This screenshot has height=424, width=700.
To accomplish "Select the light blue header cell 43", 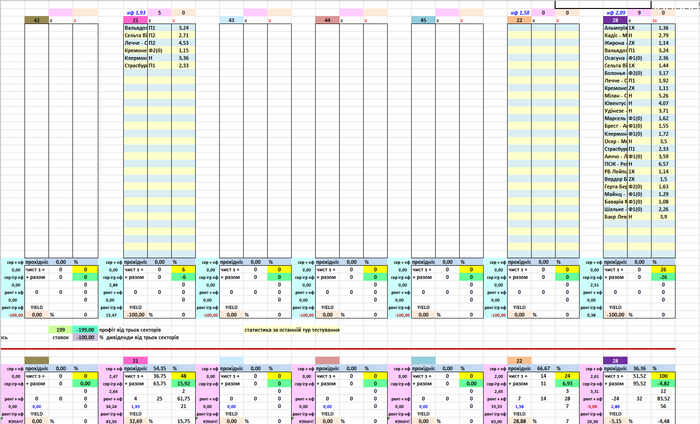I will 231,20.
